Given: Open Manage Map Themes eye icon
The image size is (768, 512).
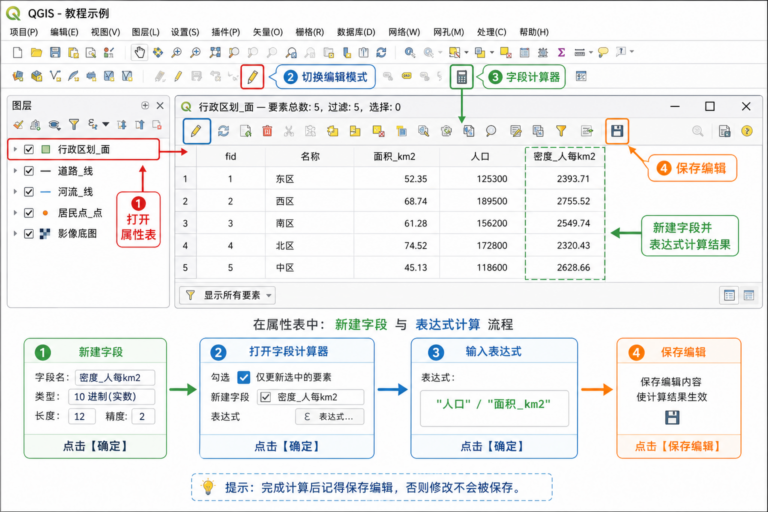Looking at the screenshot, I should [x=54, y=125].
